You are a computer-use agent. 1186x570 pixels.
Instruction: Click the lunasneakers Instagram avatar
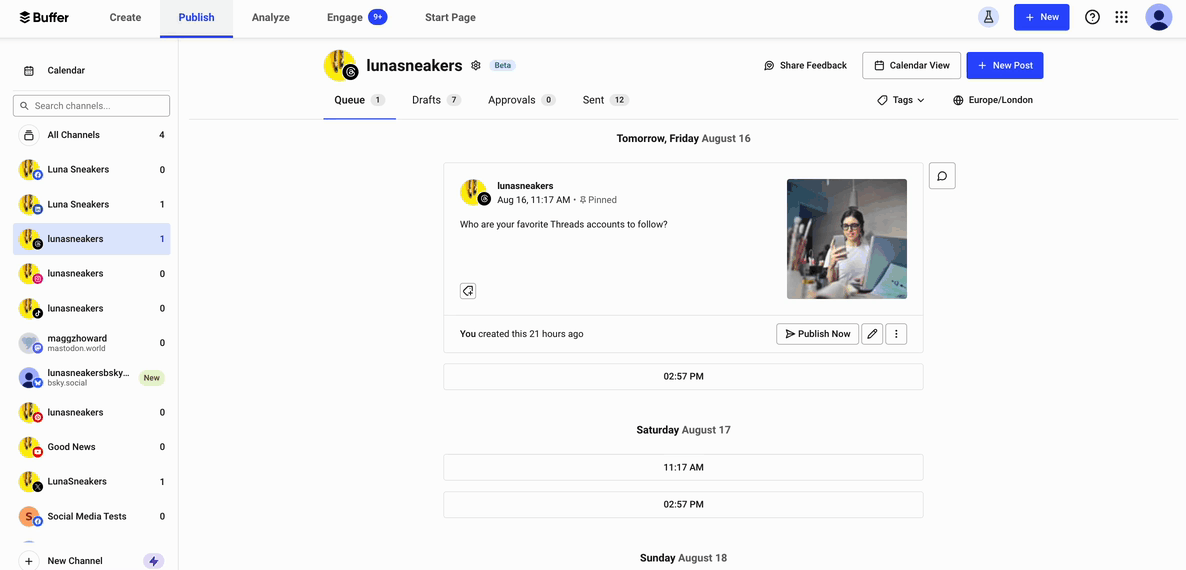click(x=29, y=274)
